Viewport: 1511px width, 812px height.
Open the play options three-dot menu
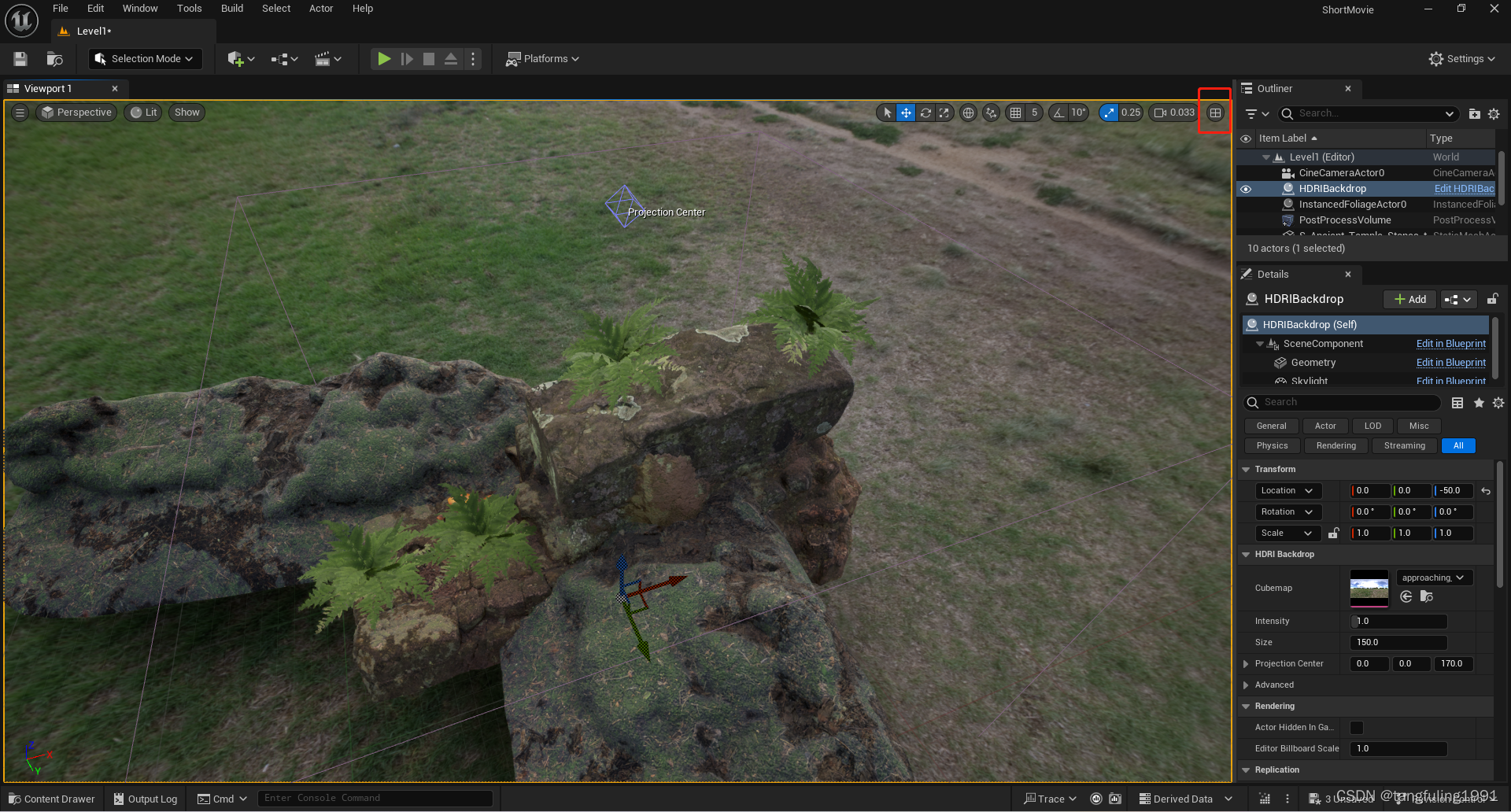473,59
